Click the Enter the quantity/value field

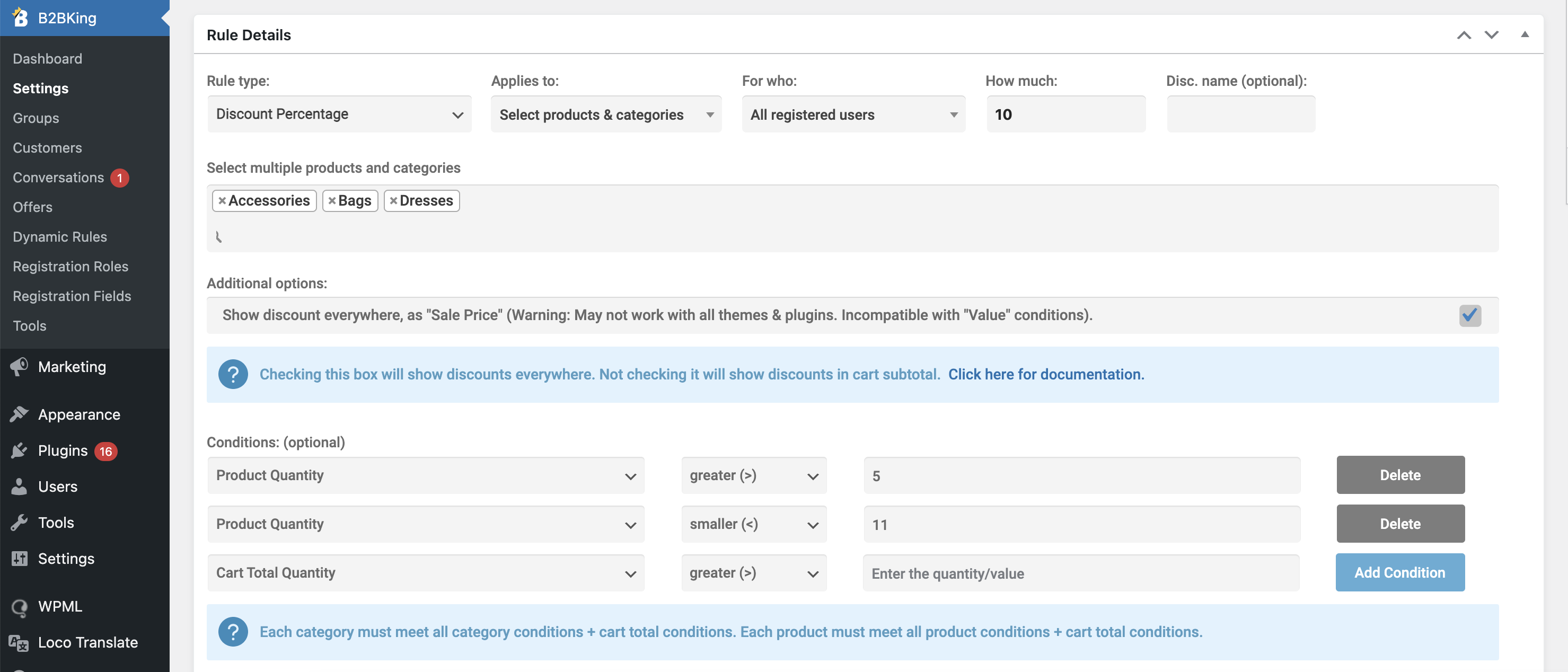[1081, 573]
